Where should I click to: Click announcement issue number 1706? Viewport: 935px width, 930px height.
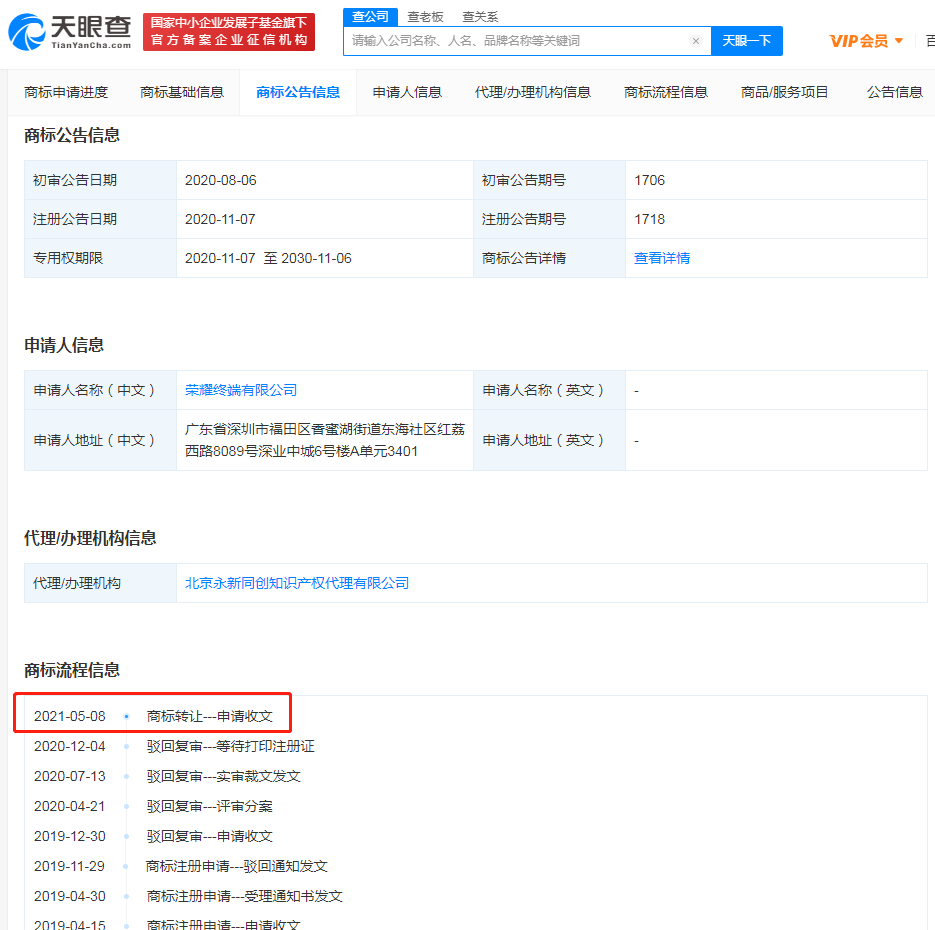[x=649, y=180]
